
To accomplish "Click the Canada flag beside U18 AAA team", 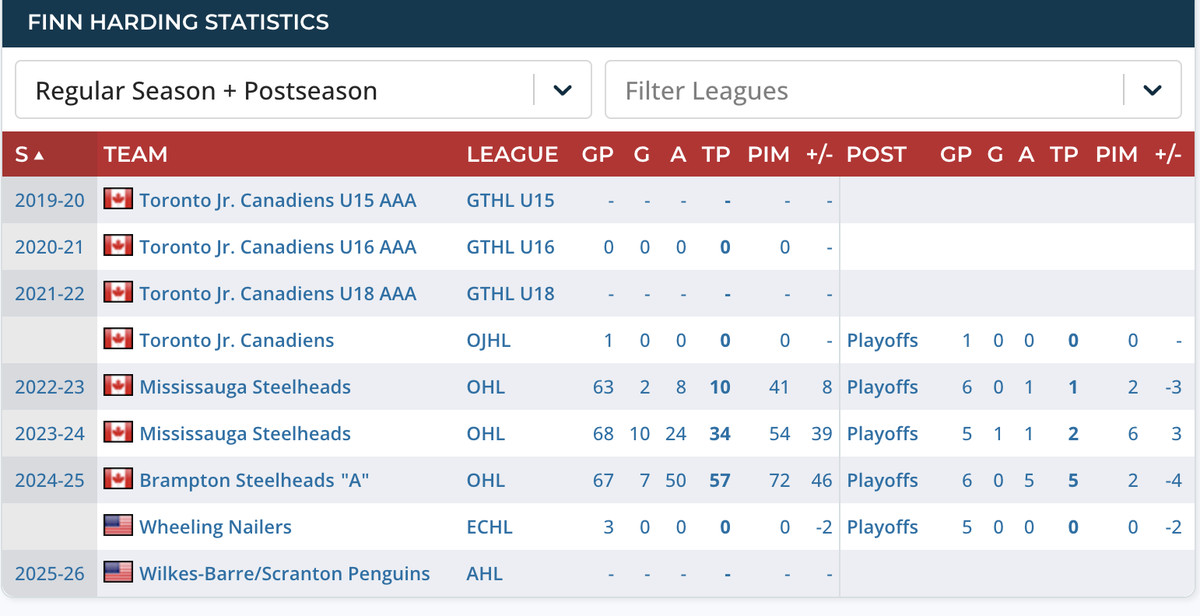I will coord(118,292).
